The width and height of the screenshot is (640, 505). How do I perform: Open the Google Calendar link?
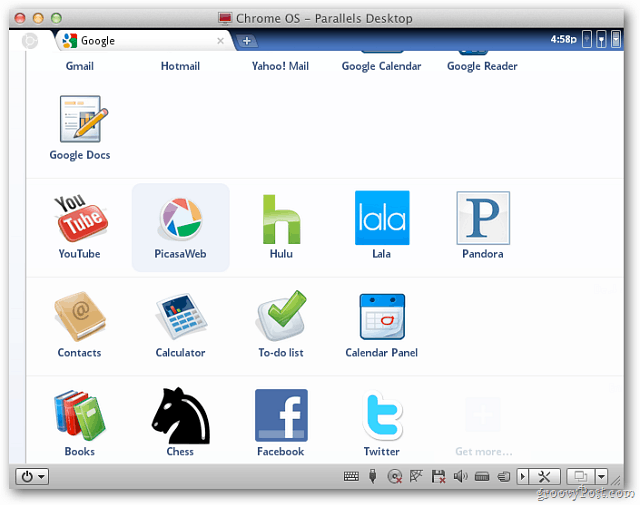pos(382,66)
